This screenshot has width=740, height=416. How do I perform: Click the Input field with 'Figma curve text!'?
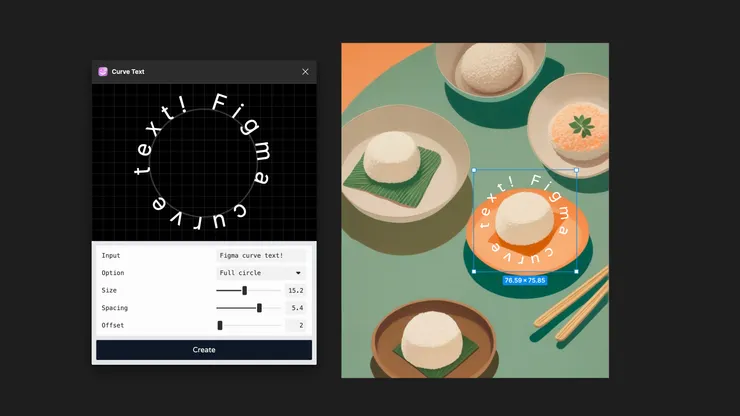click(261, 255)
